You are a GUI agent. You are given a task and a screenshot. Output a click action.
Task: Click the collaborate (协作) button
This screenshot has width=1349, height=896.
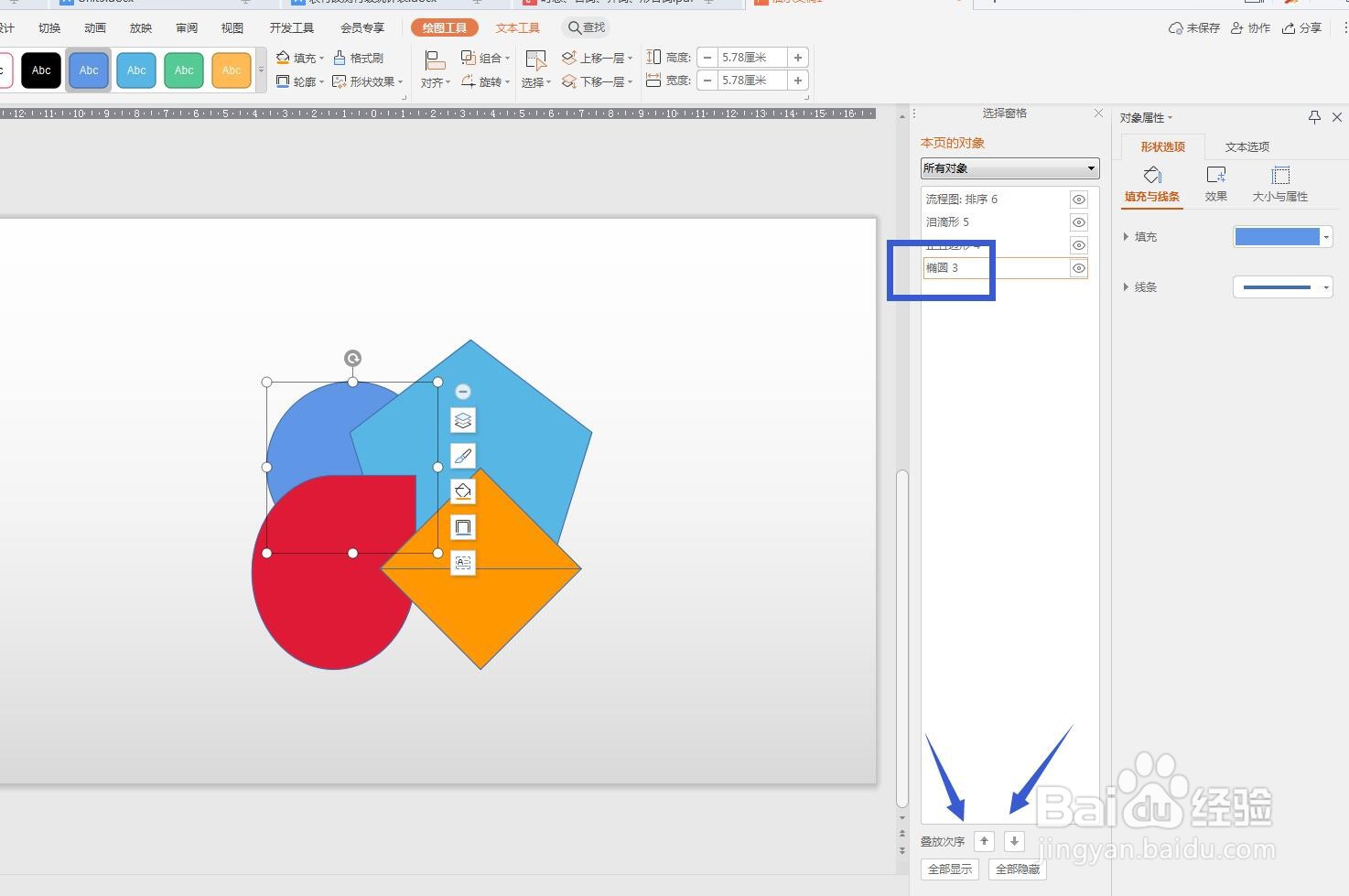(x=1251, y=28)
